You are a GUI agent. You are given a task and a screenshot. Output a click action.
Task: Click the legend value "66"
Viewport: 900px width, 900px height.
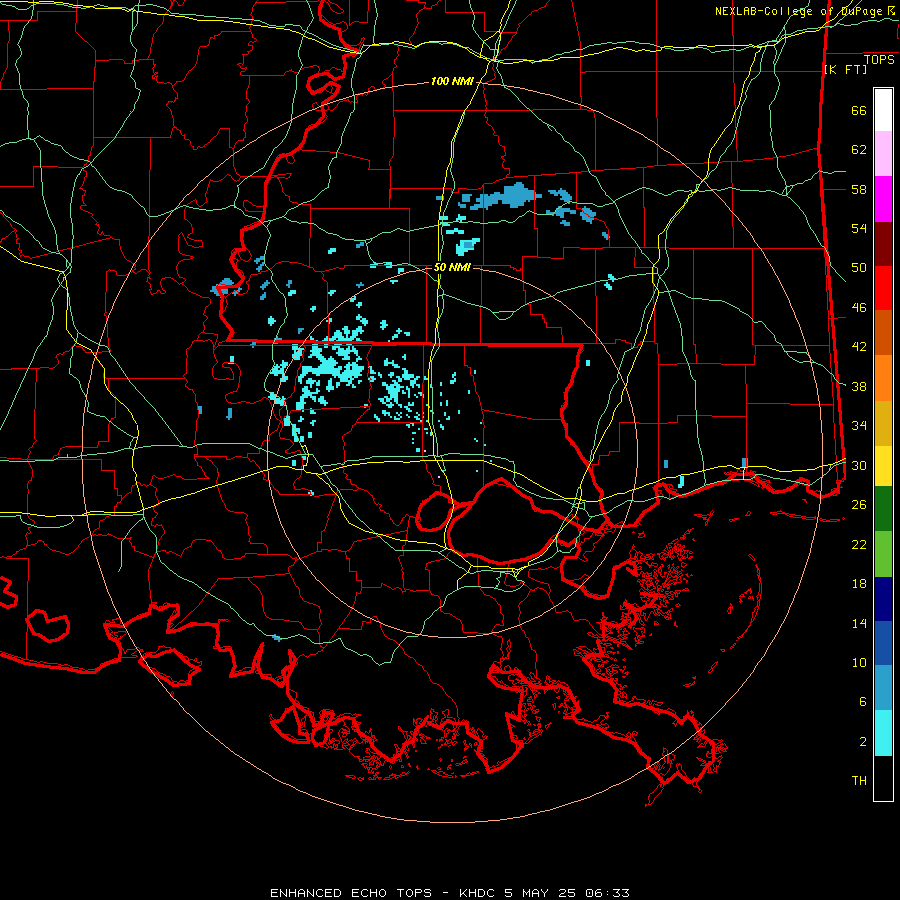click(x=859, y=110)
